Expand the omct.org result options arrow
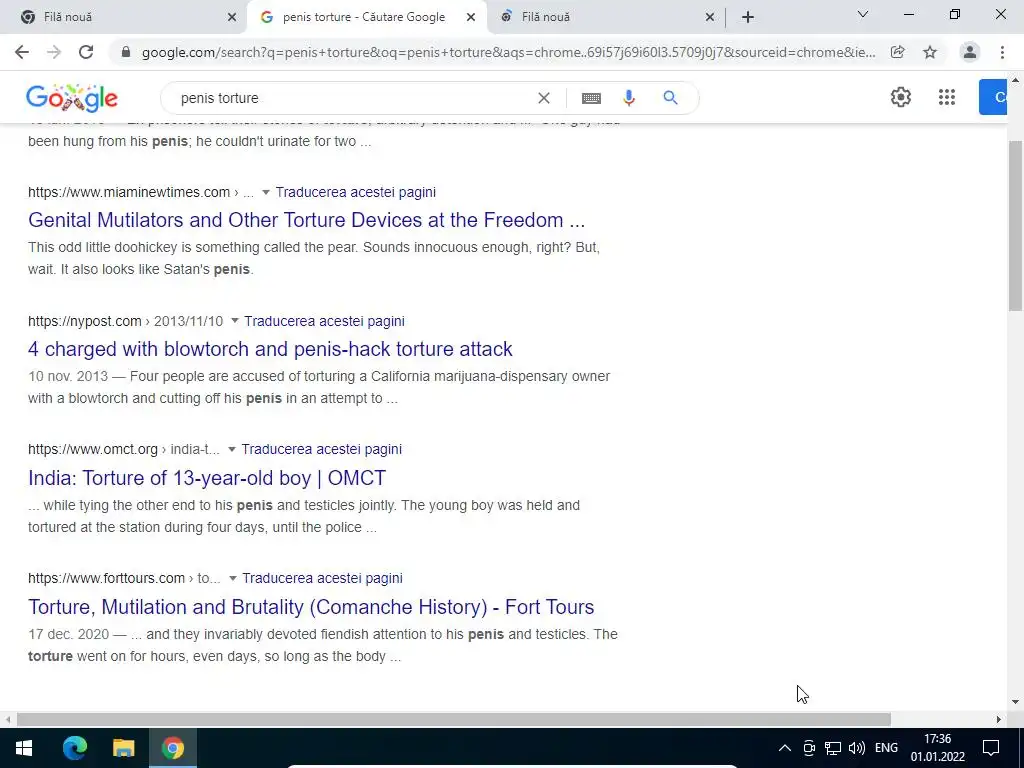This screenshot has height=768, width=1024. pos(231,450)
